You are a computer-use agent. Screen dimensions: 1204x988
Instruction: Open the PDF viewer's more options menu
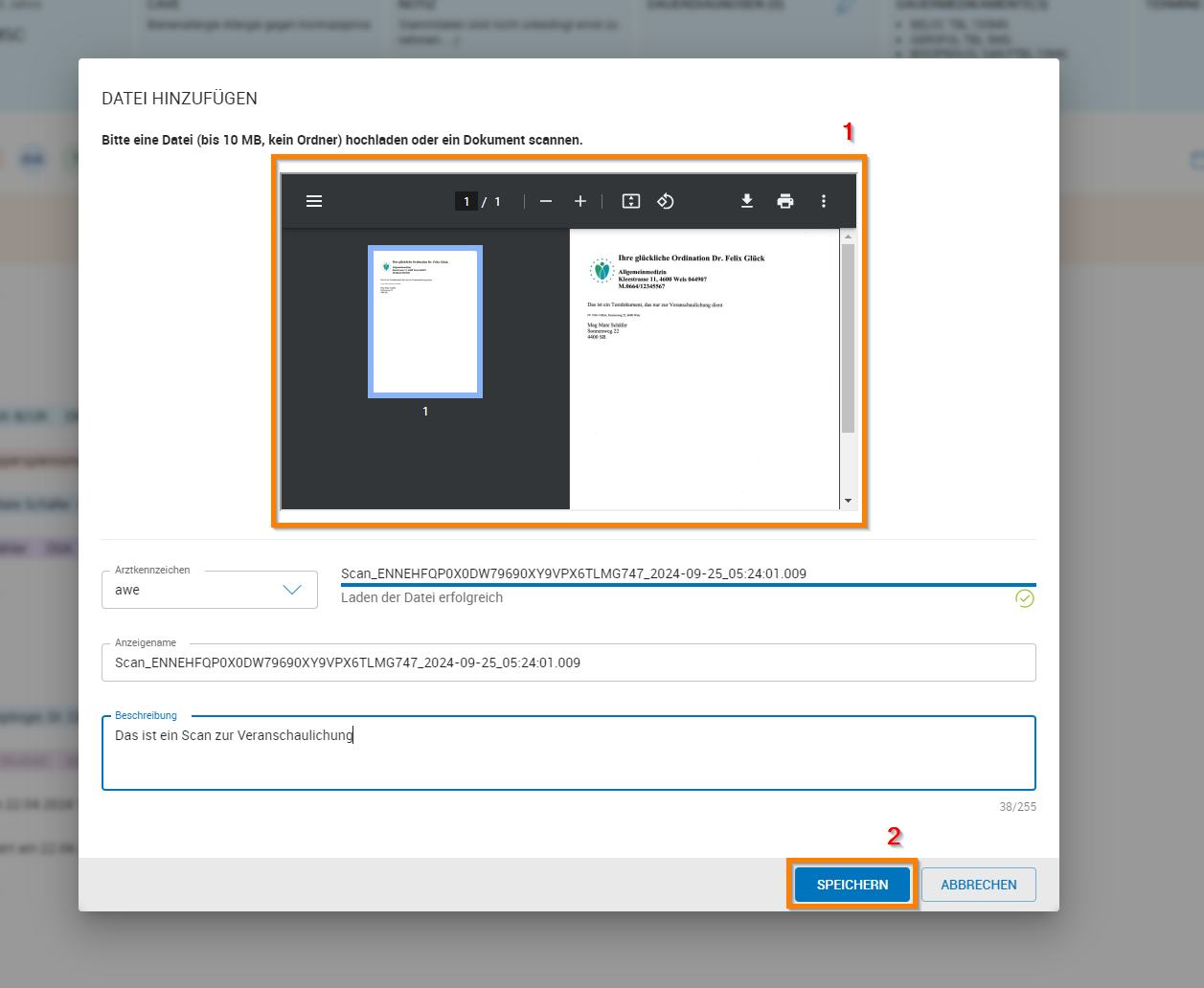823,201
